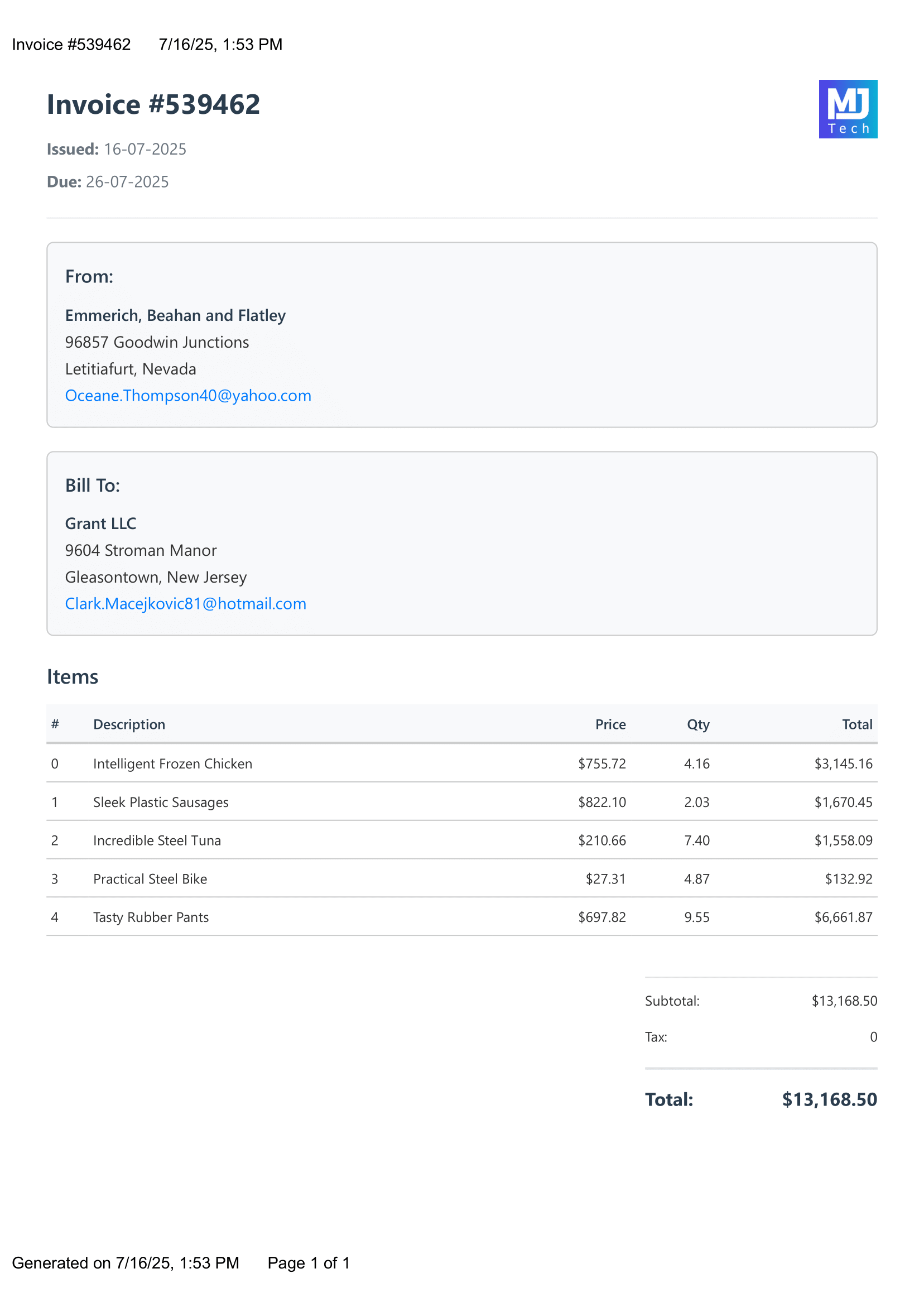Image resolution: width=924 pixels, height=1307 pixels.
Task: Click the Qty column header
Action: 698,724
